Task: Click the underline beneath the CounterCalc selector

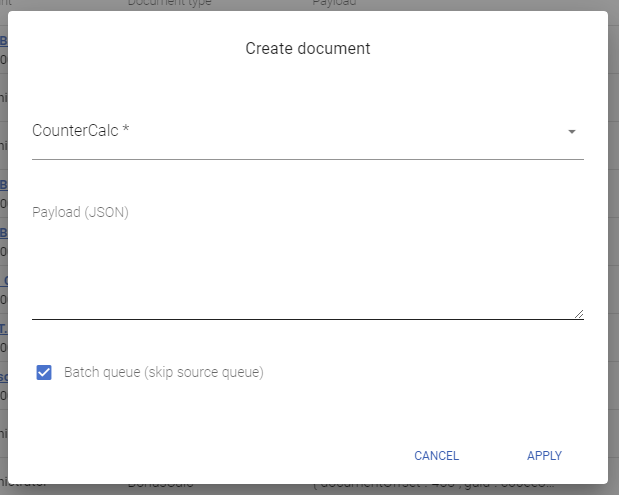Action: tap(300, 158)
